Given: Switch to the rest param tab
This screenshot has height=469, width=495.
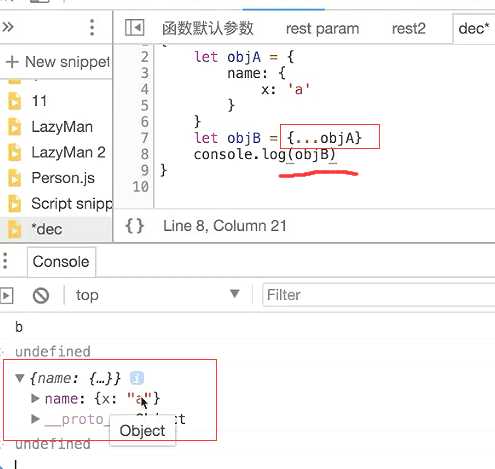Looking at the screenshot, I should pyautogui.click(x=322, y=29).
